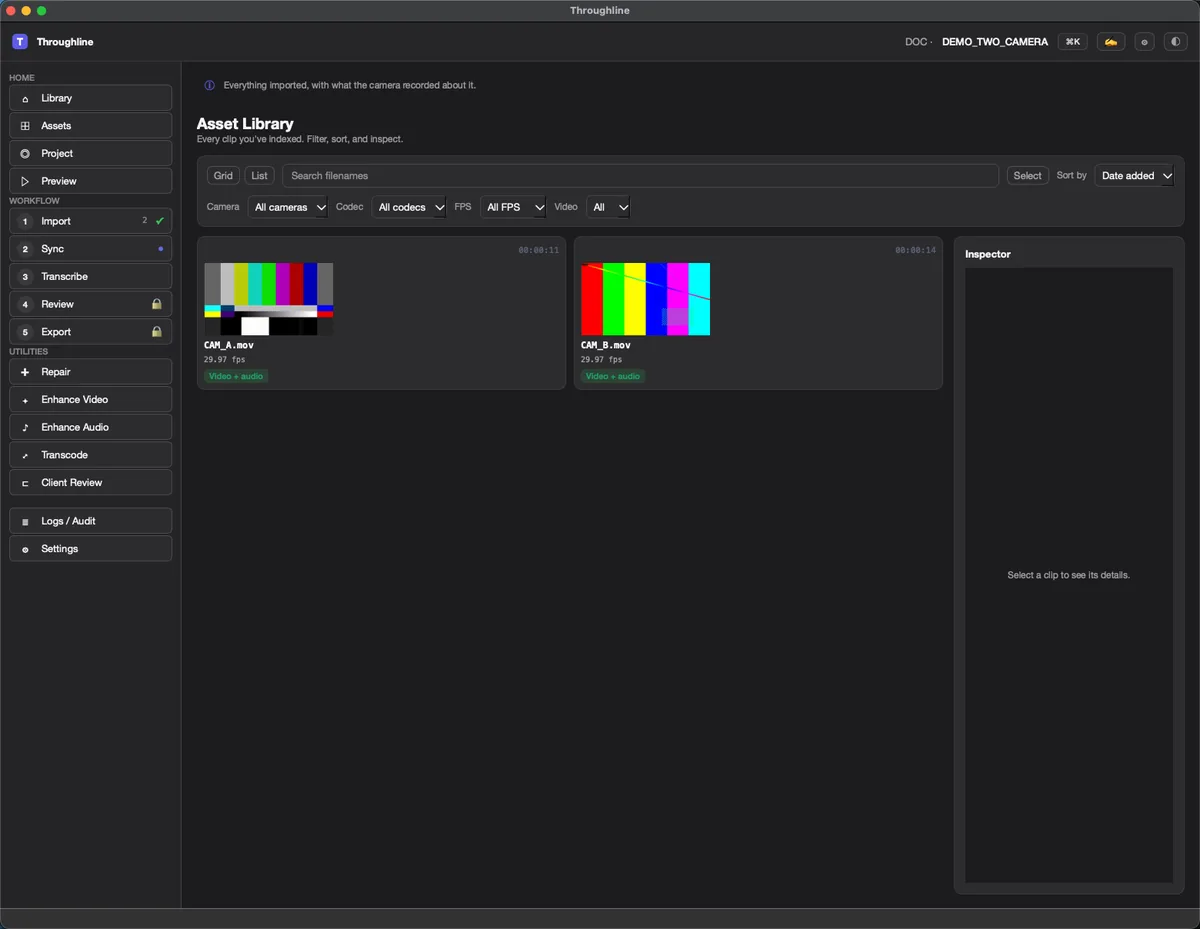Click the CAM_A.mov filename
This screenshot has height=929, width=1200.
(x=229, y=345)
